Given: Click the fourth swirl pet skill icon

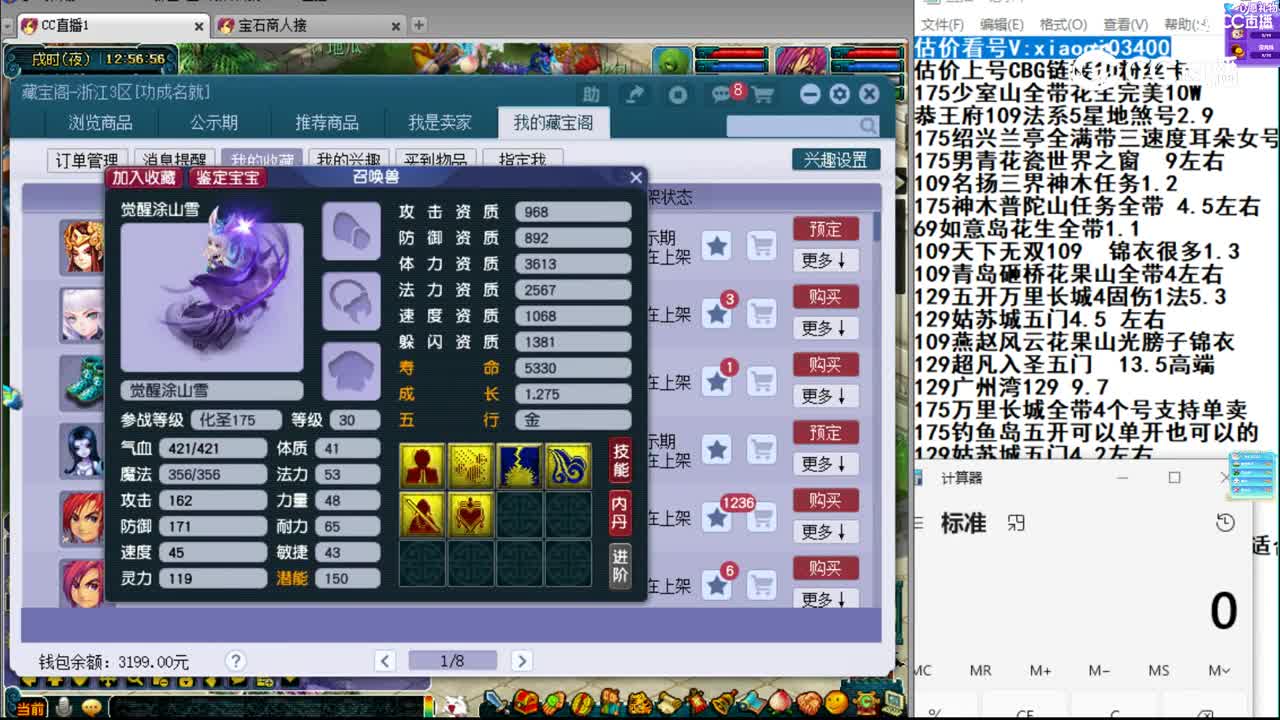Looking at the screenshot, I should coord(568,464).
